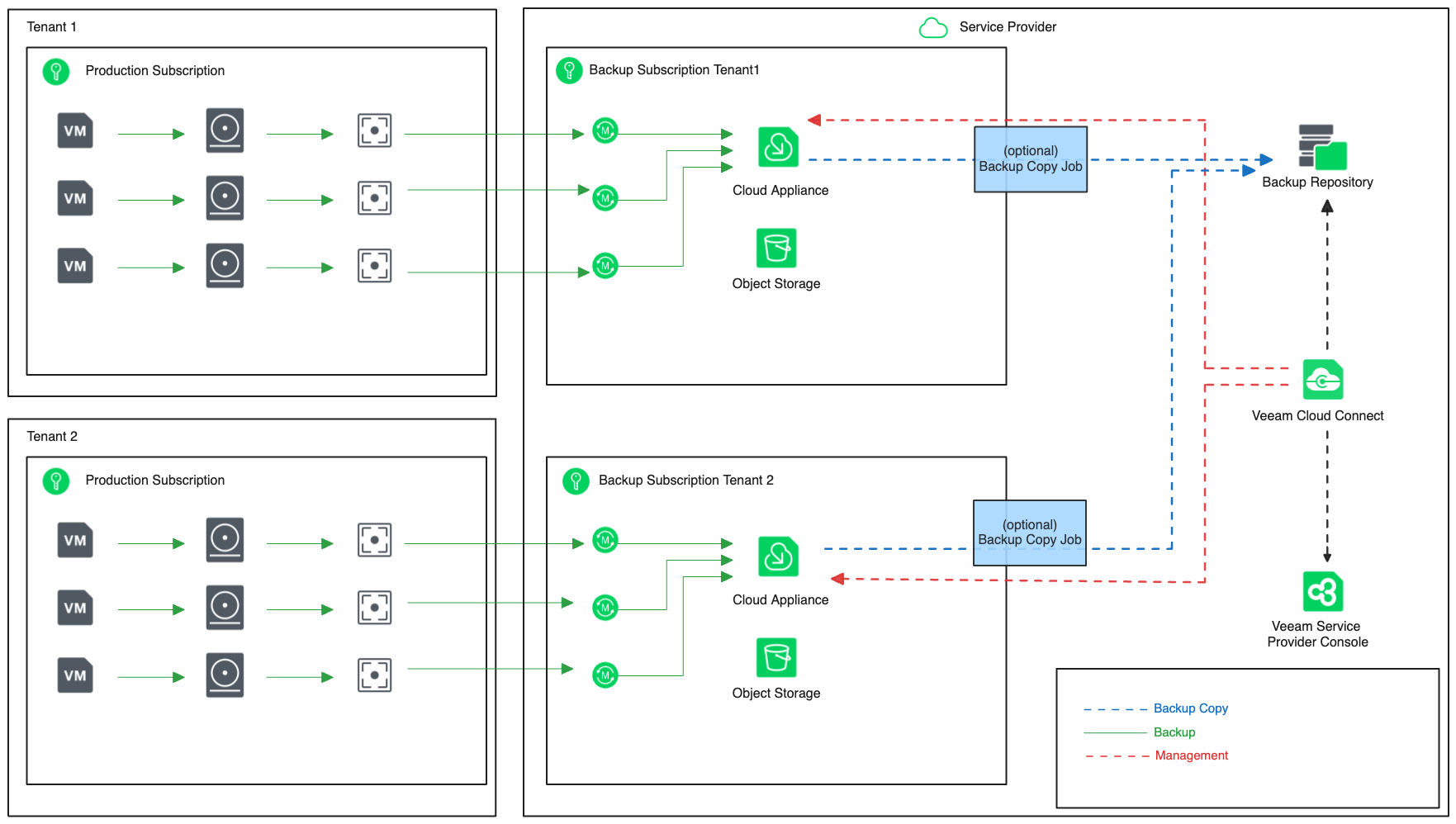This screenshot has height=824, width=1456.
Task: Click 'Production Subscription' text in Tenant 1
Action: tap(155, 71)
